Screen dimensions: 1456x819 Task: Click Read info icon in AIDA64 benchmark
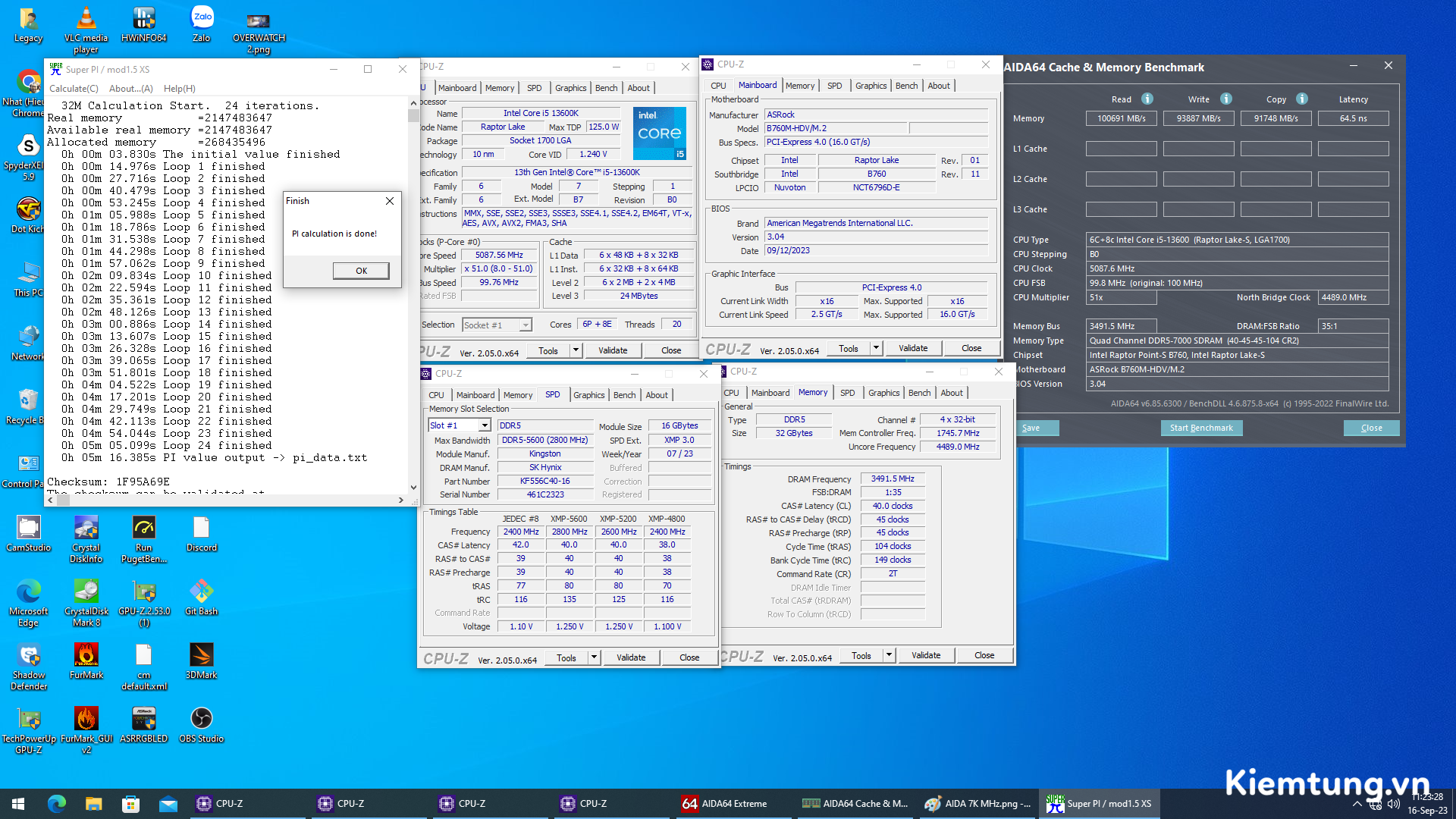click(x=1147, y=99)
